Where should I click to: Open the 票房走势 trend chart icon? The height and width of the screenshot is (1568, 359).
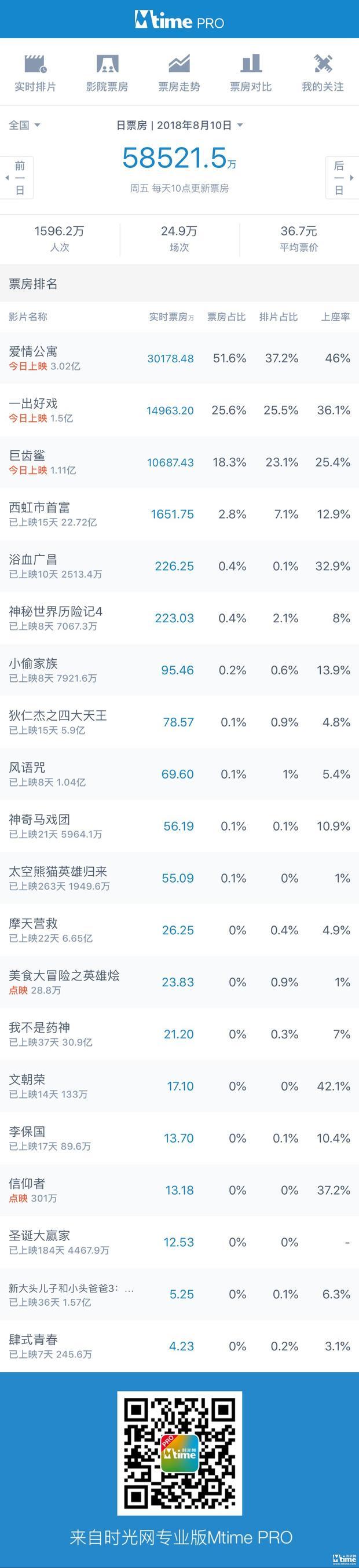pos(179,63)
